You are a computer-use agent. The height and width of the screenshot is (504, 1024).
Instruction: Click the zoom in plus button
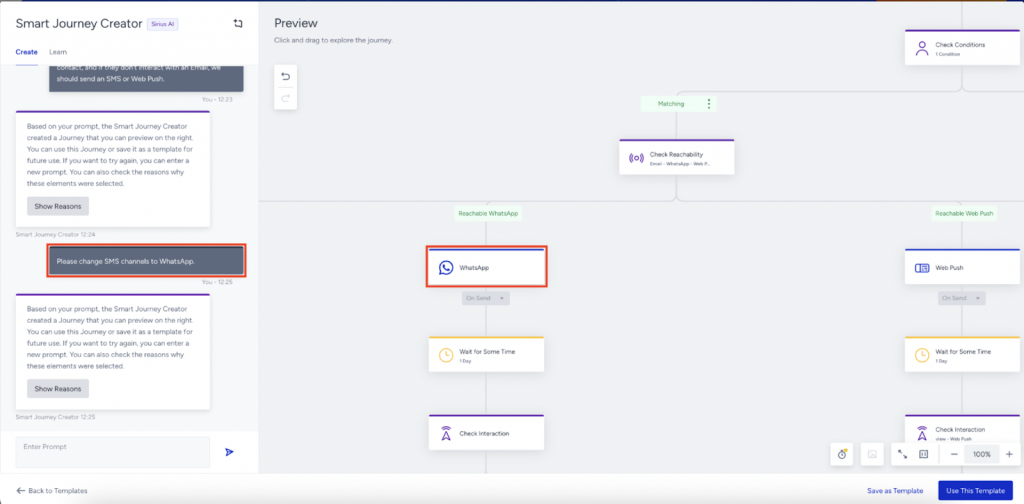1008,454
